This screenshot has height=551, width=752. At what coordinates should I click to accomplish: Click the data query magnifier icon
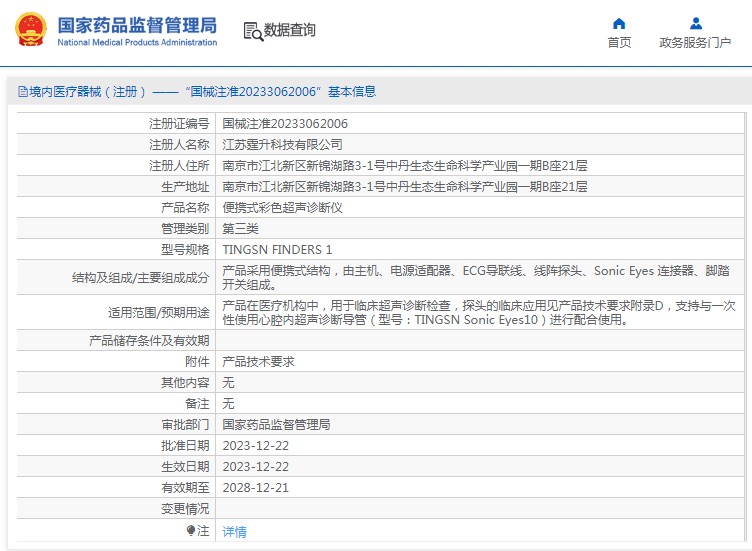[x=253, y=31]
